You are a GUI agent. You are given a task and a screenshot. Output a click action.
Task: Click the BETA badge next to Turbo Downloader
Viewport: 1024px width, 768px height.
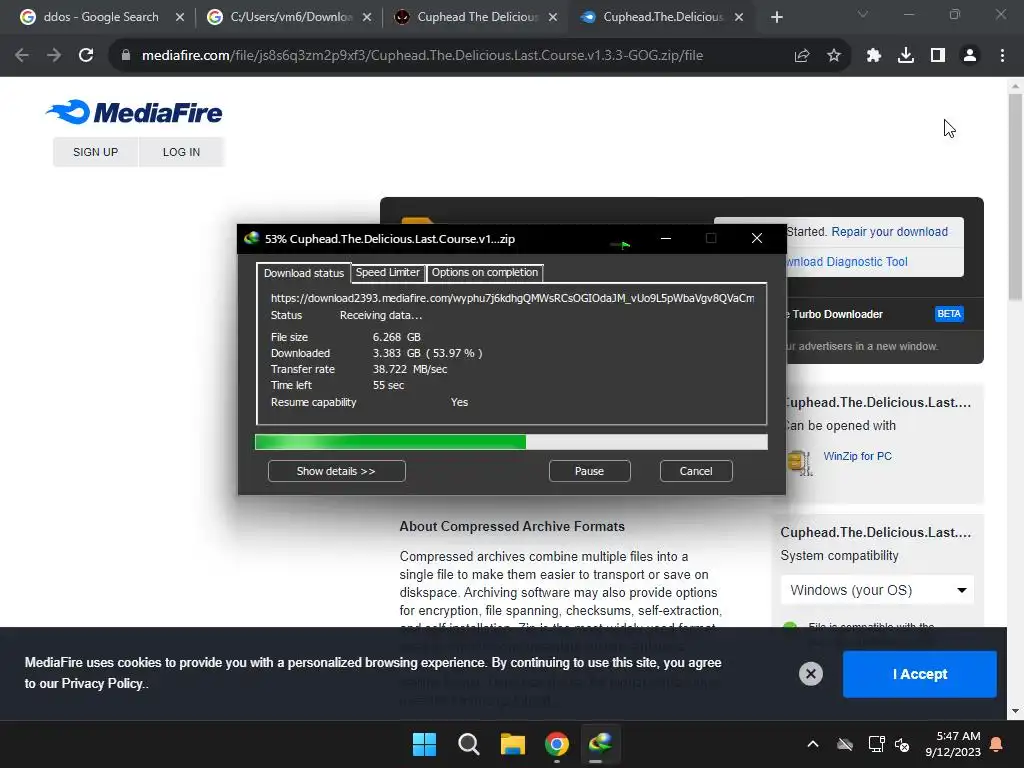point(949,314)
